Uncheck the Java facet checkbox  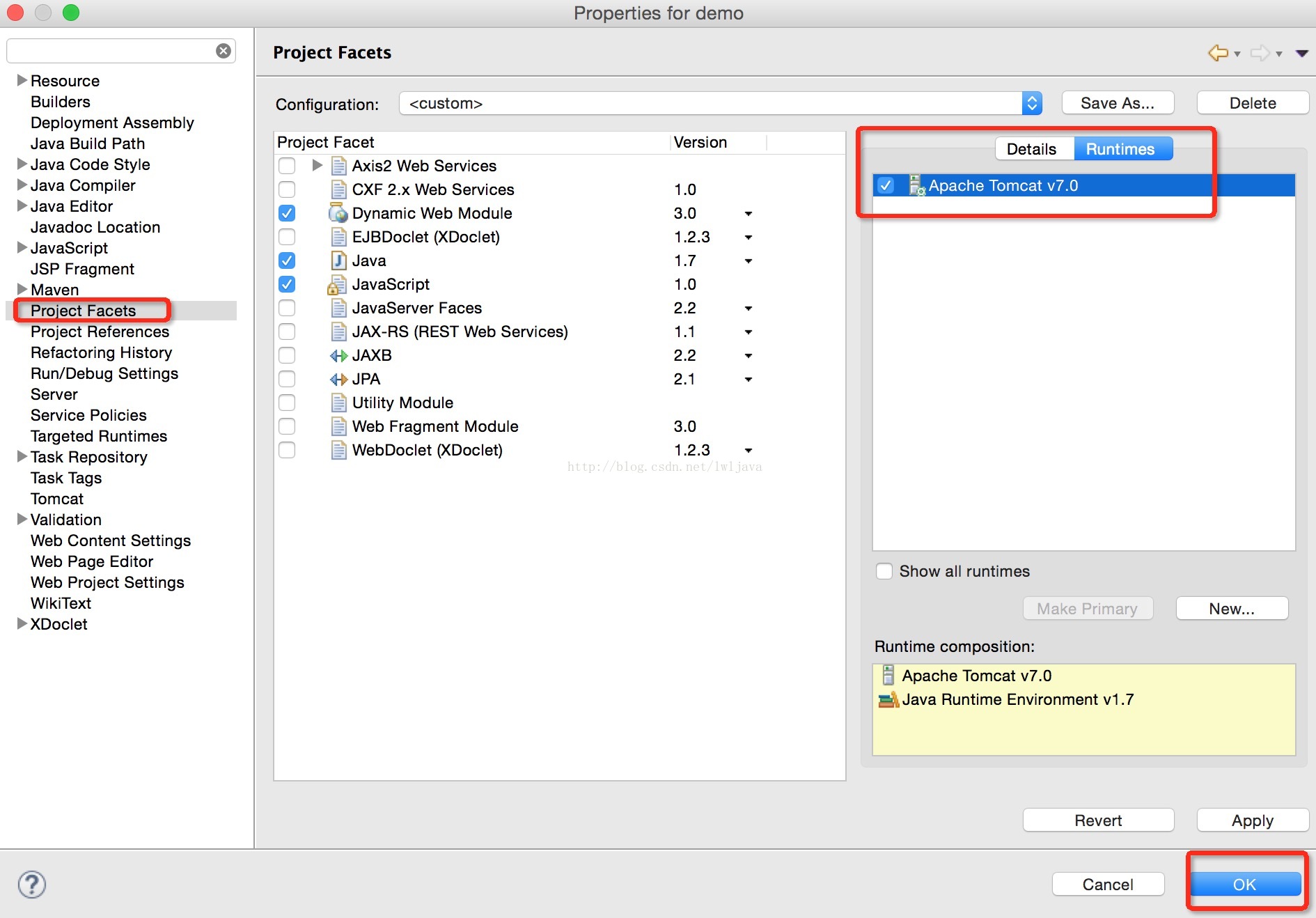click(x=287, y=260)
